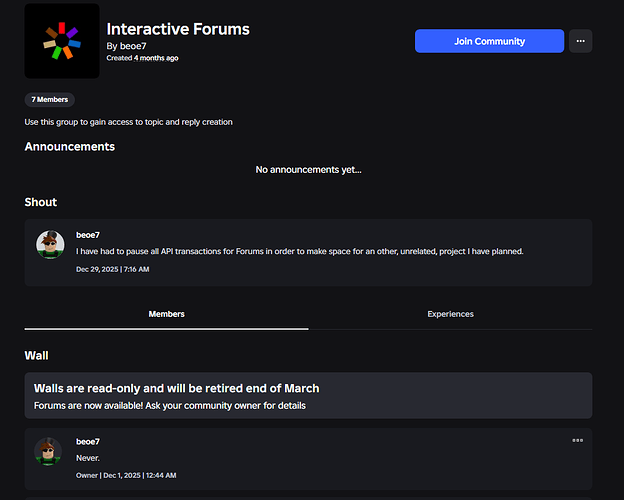Switch to the Members tab
The width and height of the screenshot is (624, 500).
click(166, 314)
